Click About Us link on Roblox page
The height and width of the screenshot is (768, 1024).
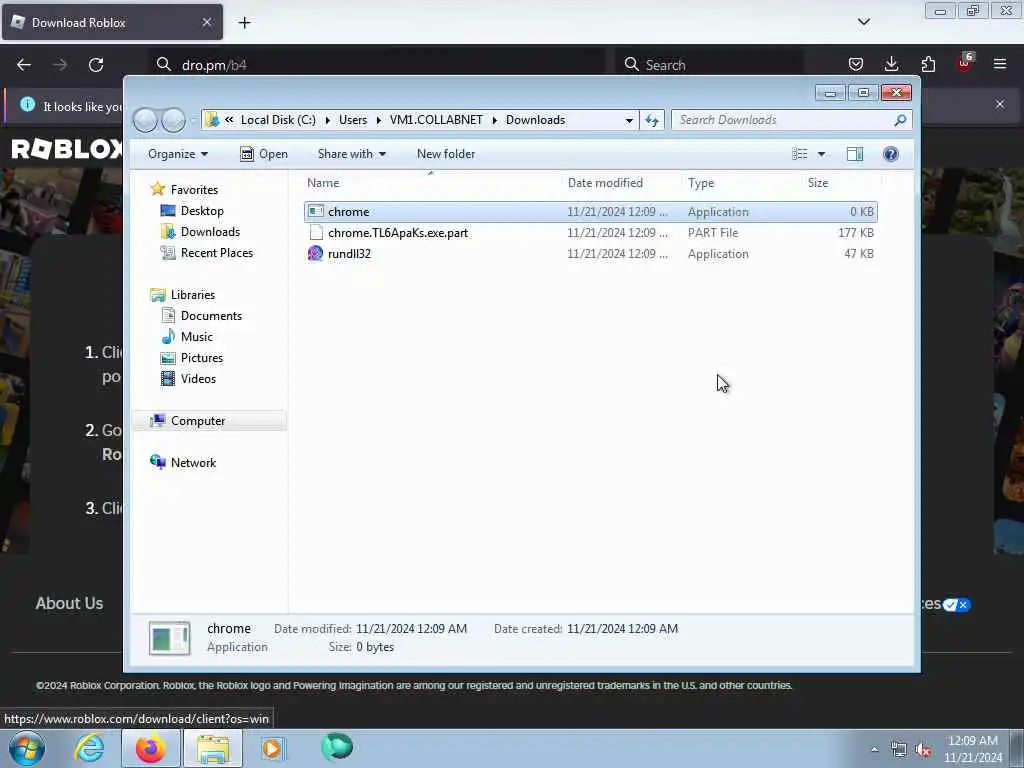(x=69, y=603)
